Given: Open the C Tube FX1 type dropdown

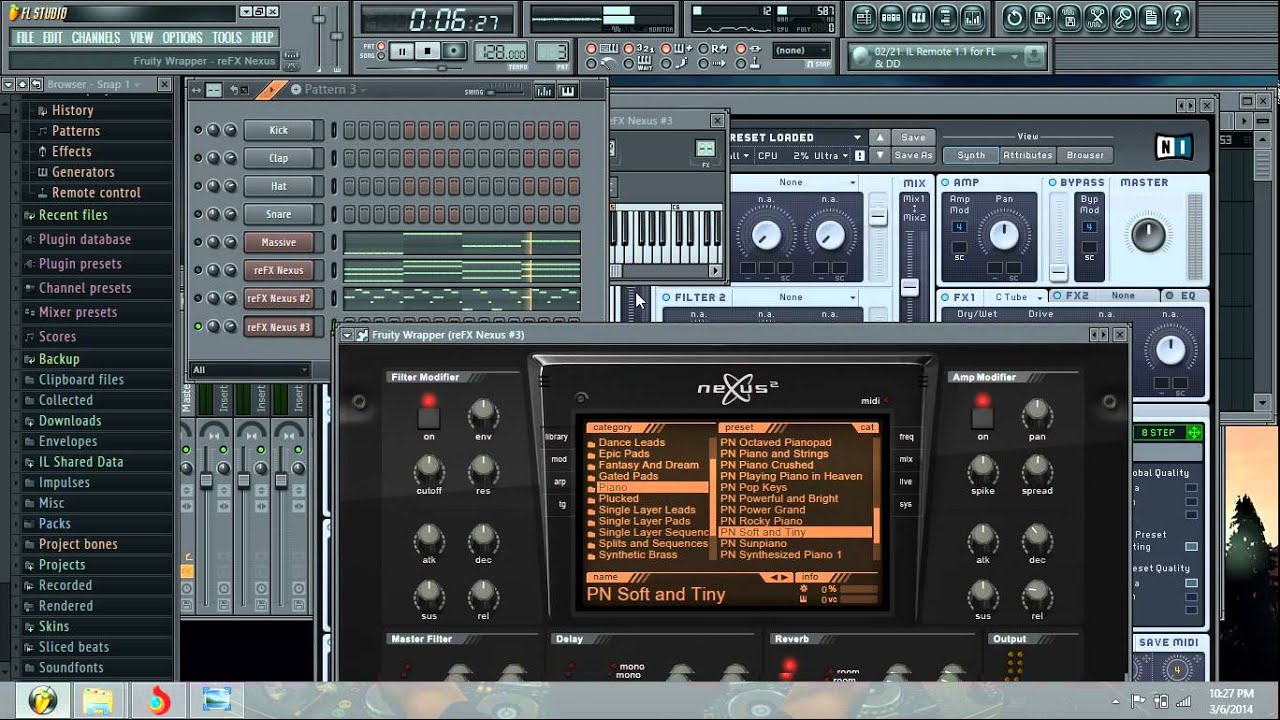Looking at the screenshot, I should (x=1017, y=297).
